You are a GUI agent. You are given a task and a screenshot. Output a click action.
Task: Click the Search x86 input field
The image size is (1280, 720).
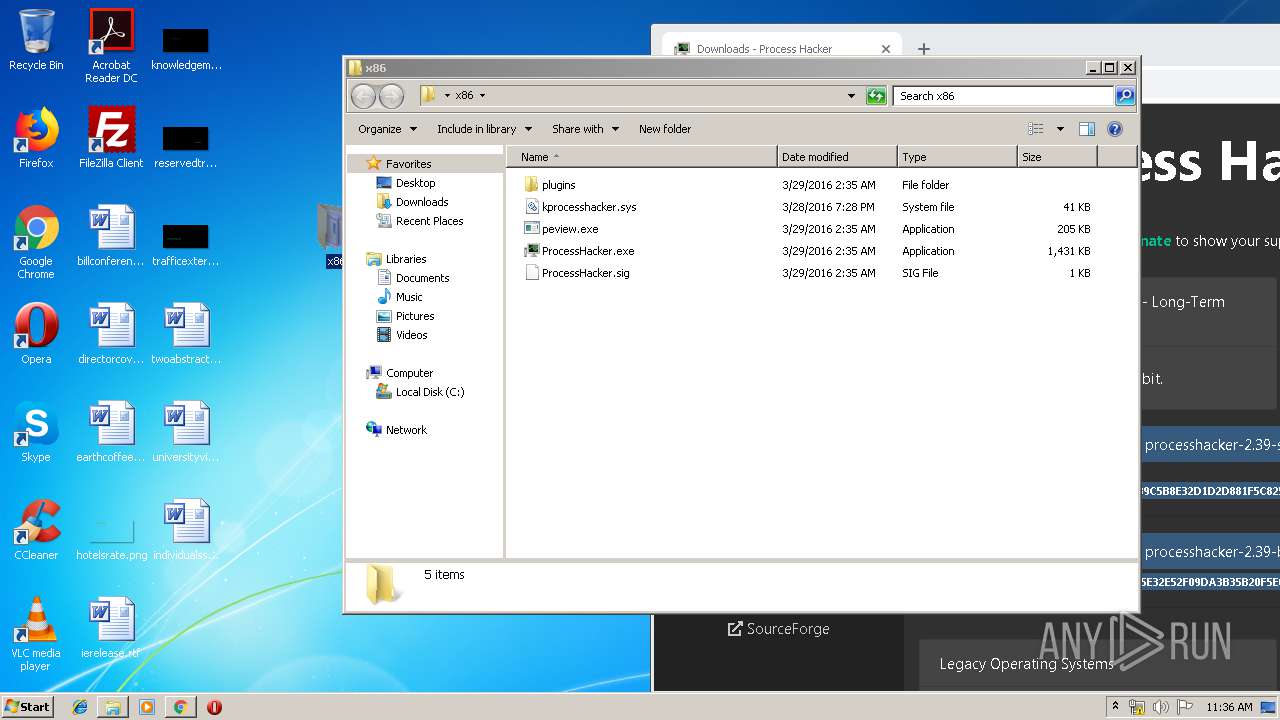[x=1003, y=96]
